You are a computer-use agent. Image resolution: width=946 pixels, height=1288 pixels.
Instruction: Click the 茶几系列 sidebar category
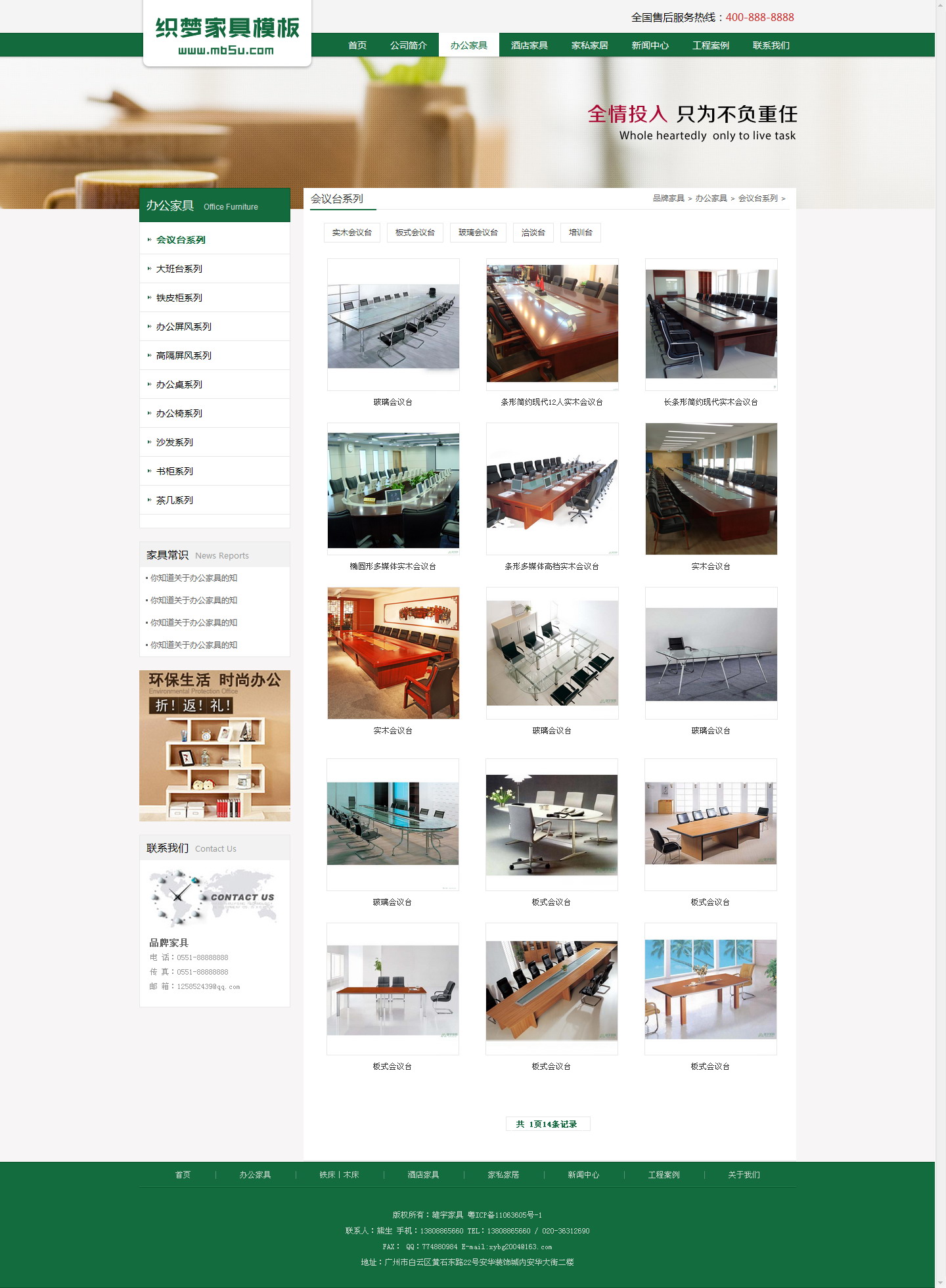tap(174, 500)
